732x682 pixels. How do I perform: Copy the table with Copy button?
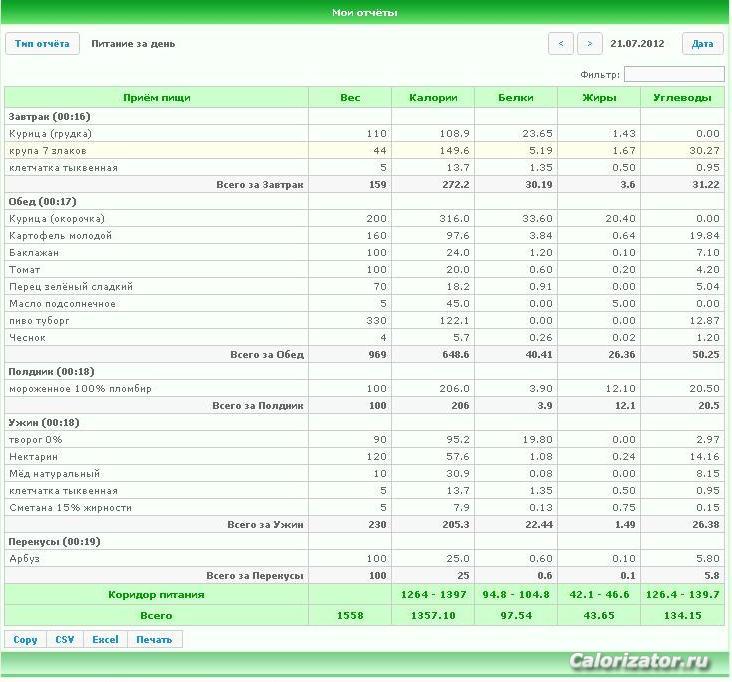(x=25, y=640)
